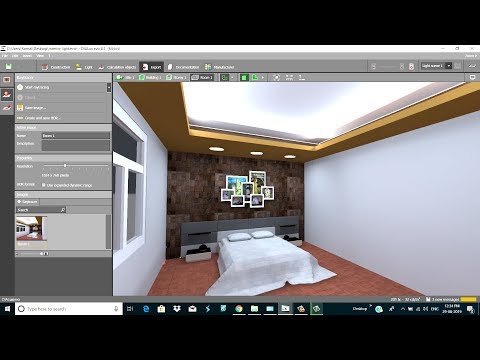The width and height of the screenshot is (480, 360).
Task: Click the Raytracer images filter button
Action: [x=27, y=202]
